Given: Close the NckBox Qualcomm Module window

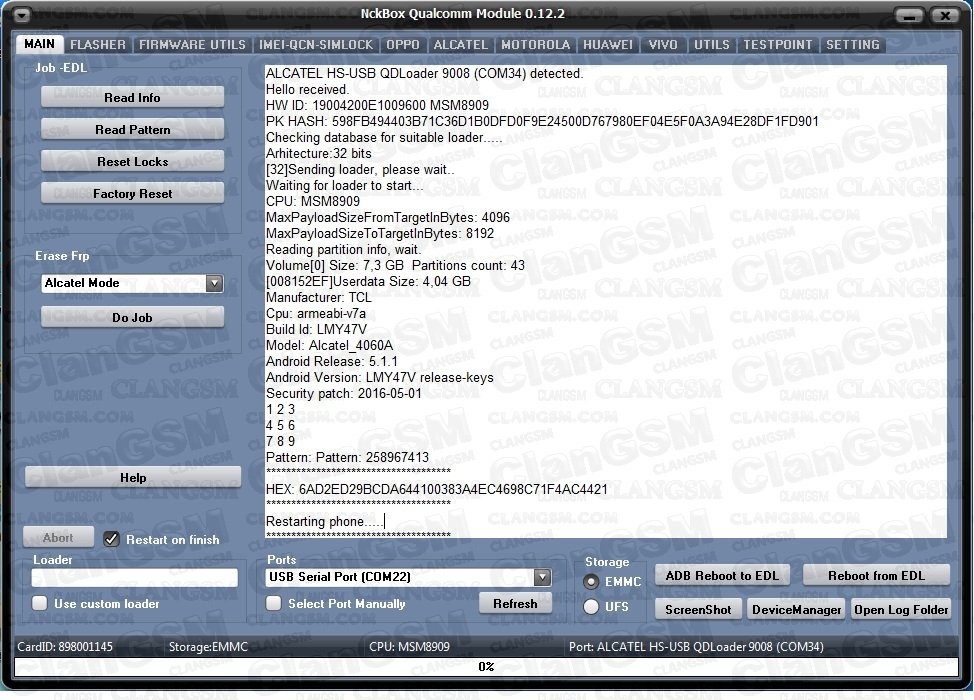Looking at the screenshot, I should [x=945, y=15].
